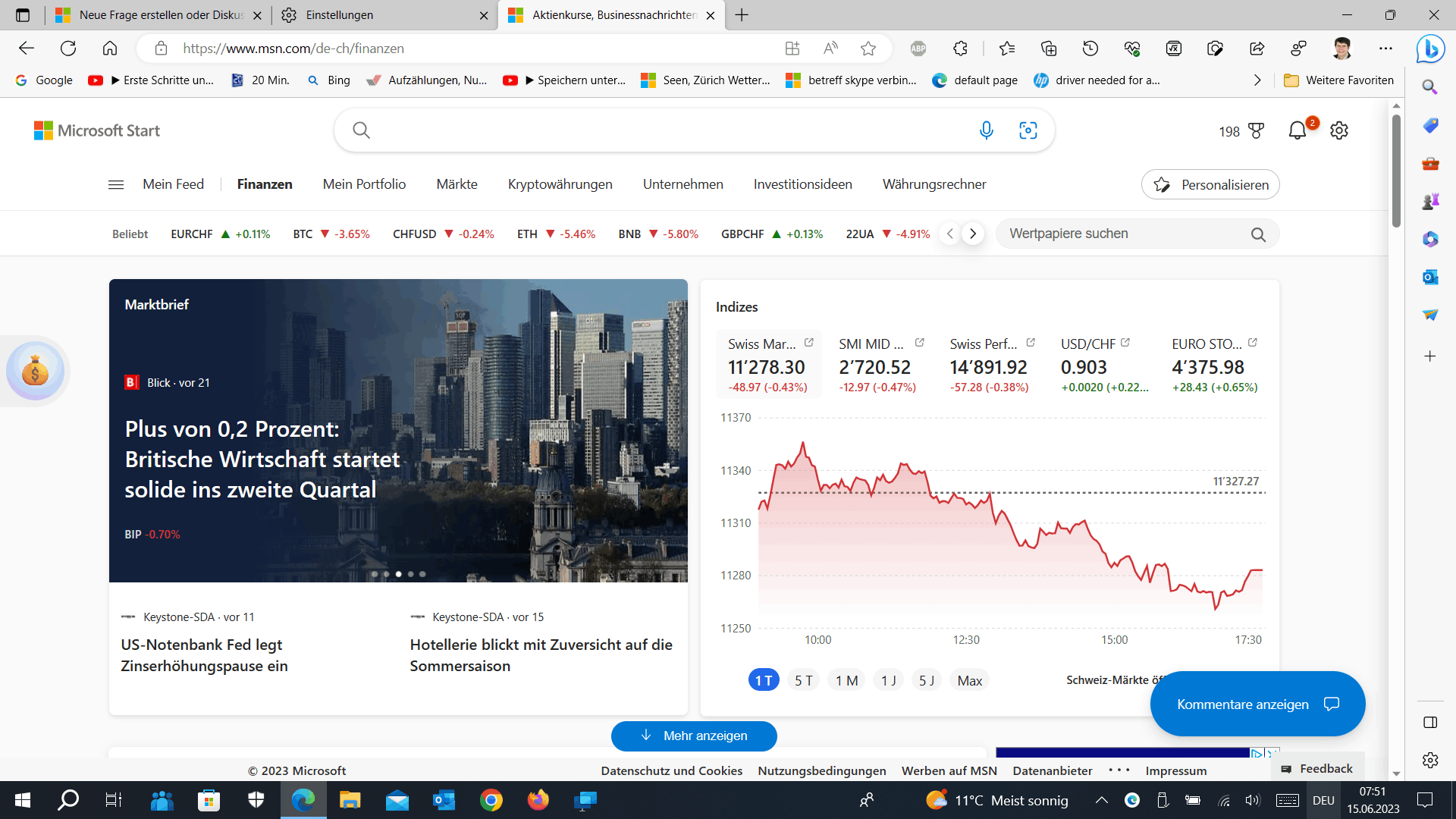Viewport: 1456px width, 819px height.
Task: Select the Max chart range
Action: point(969,680)
